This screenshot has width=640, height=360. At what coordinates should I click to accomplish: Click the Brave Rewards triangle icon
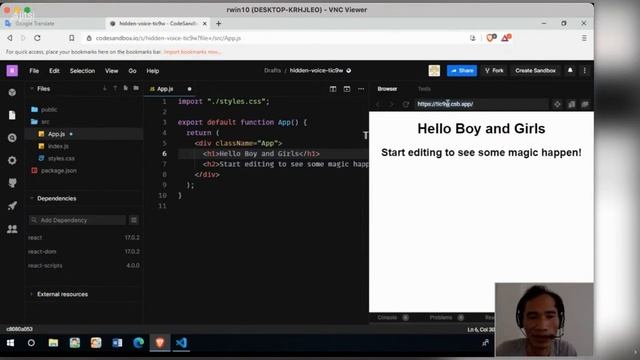[506, 38]
